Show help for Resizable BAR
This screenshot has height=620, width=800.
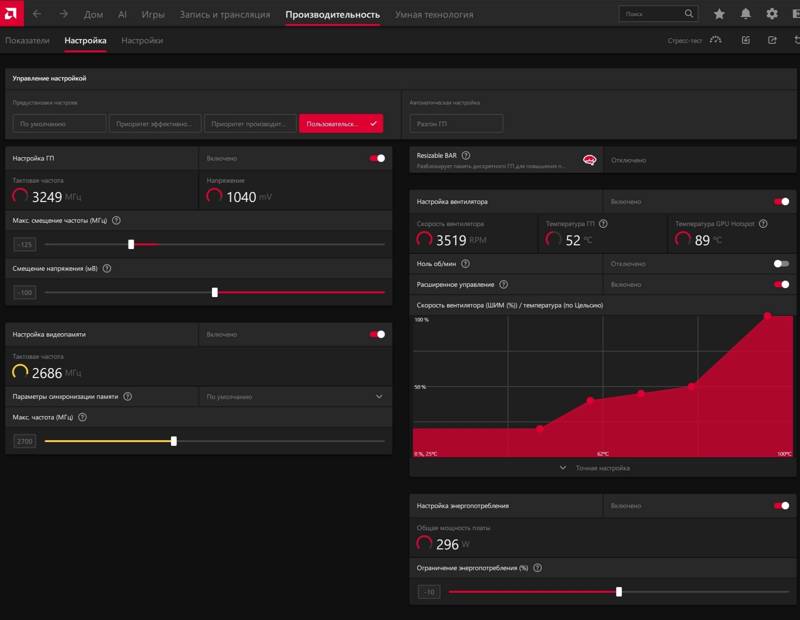point(466,155)
